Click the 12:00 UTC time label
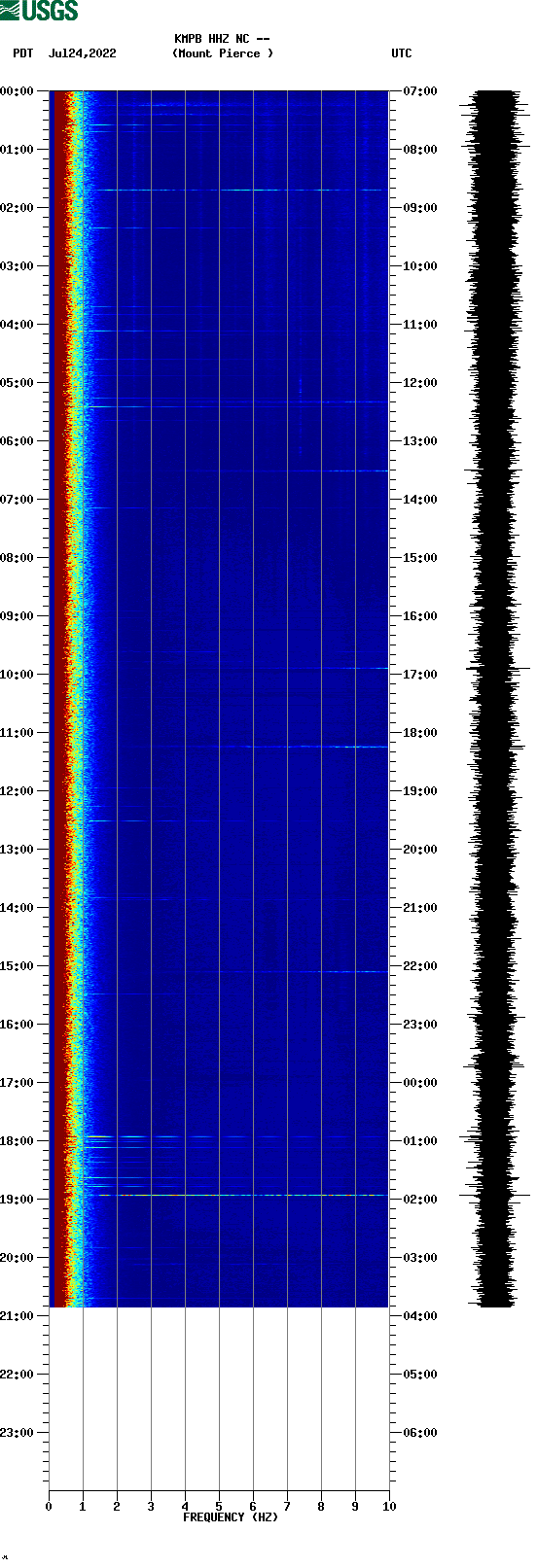Image resolution: width=537 pixels, height=1568 pixels. [420, 383]
